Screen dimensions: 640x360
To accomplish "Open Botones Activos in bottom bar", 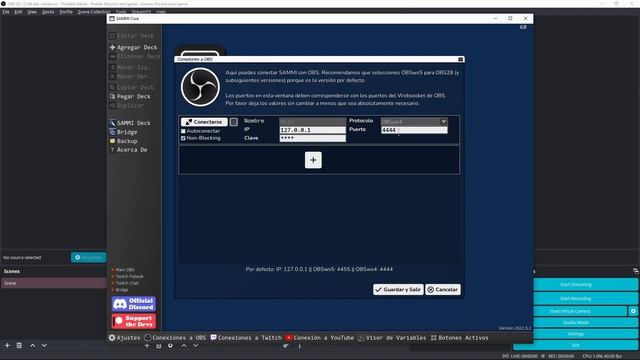I will tap(460, 338).
